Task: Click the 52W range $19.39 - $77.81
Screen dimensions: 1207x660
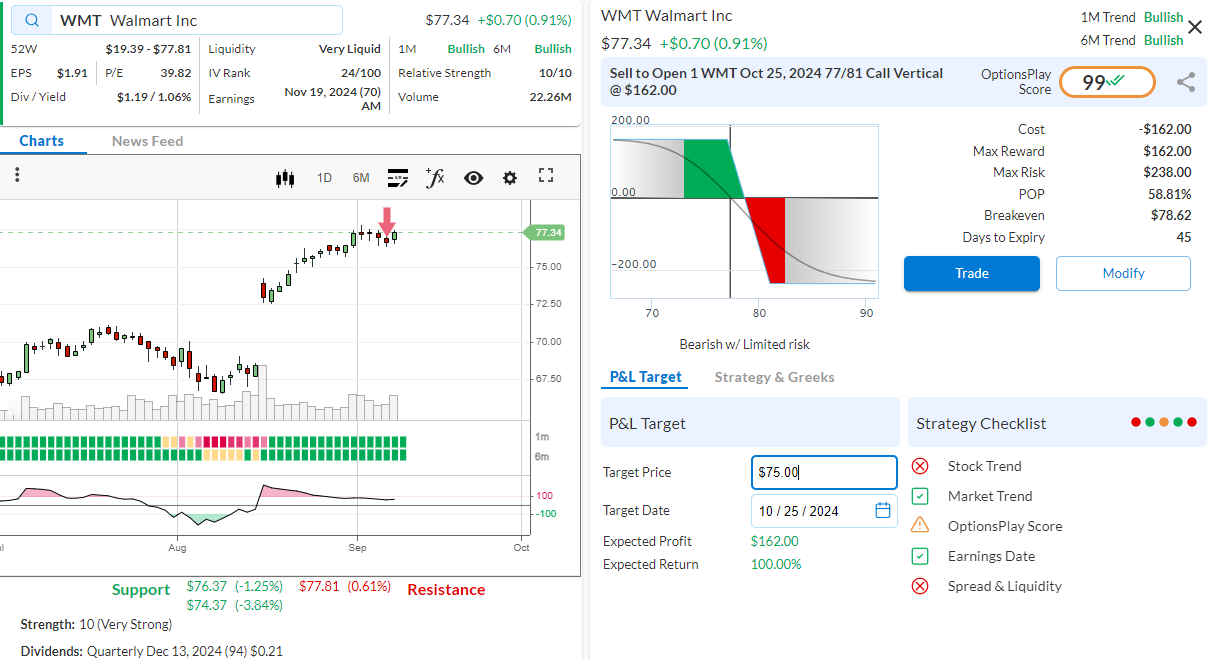Action: [149, 49]
